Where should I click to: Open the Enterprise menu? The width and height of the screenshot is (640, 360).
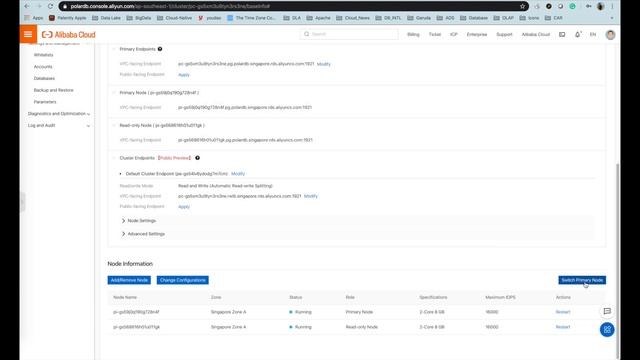477,35
